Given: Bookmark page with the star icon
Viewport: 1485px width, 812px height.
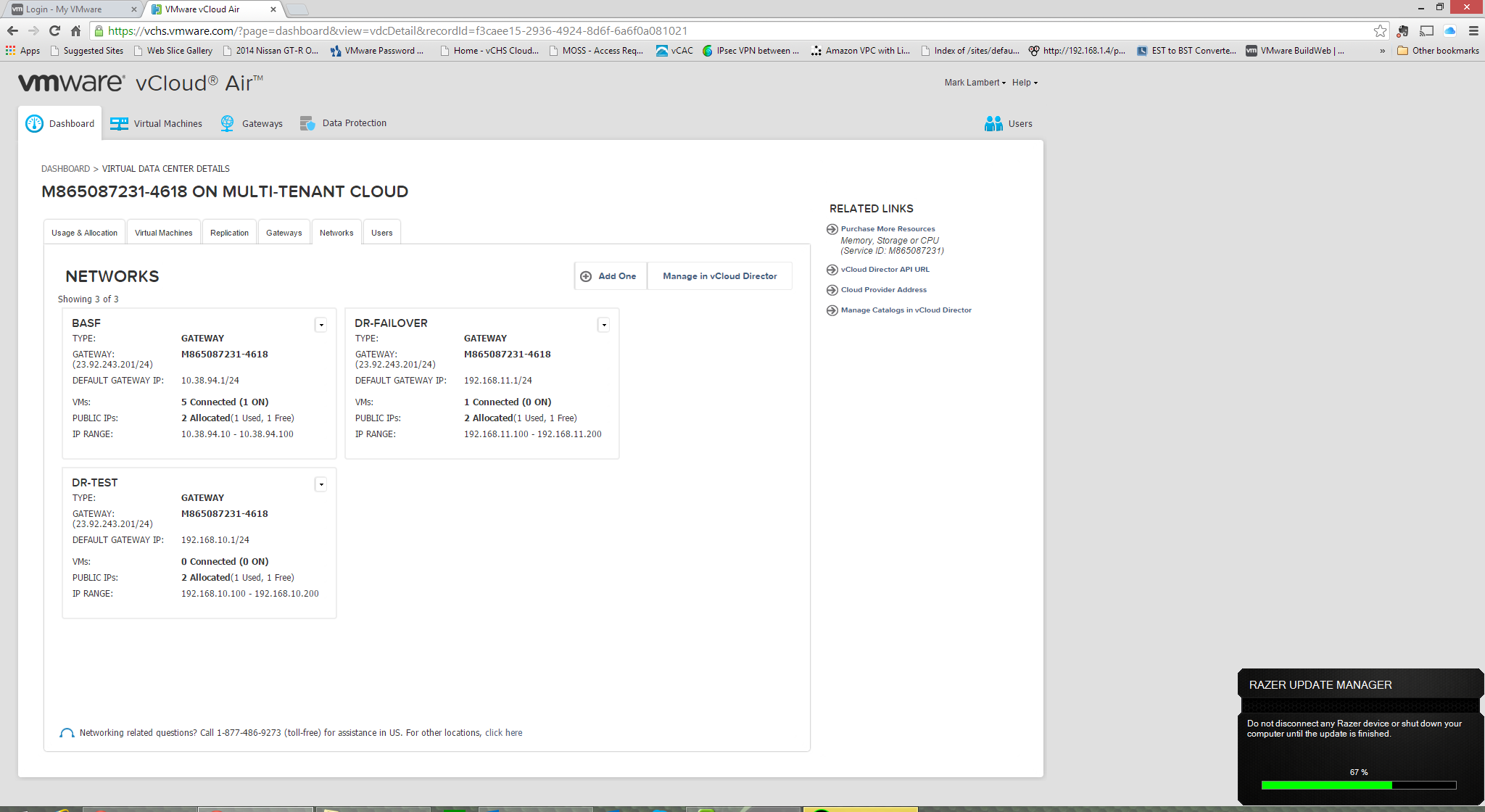Looking at the screenshot, I should point(1380,30).
